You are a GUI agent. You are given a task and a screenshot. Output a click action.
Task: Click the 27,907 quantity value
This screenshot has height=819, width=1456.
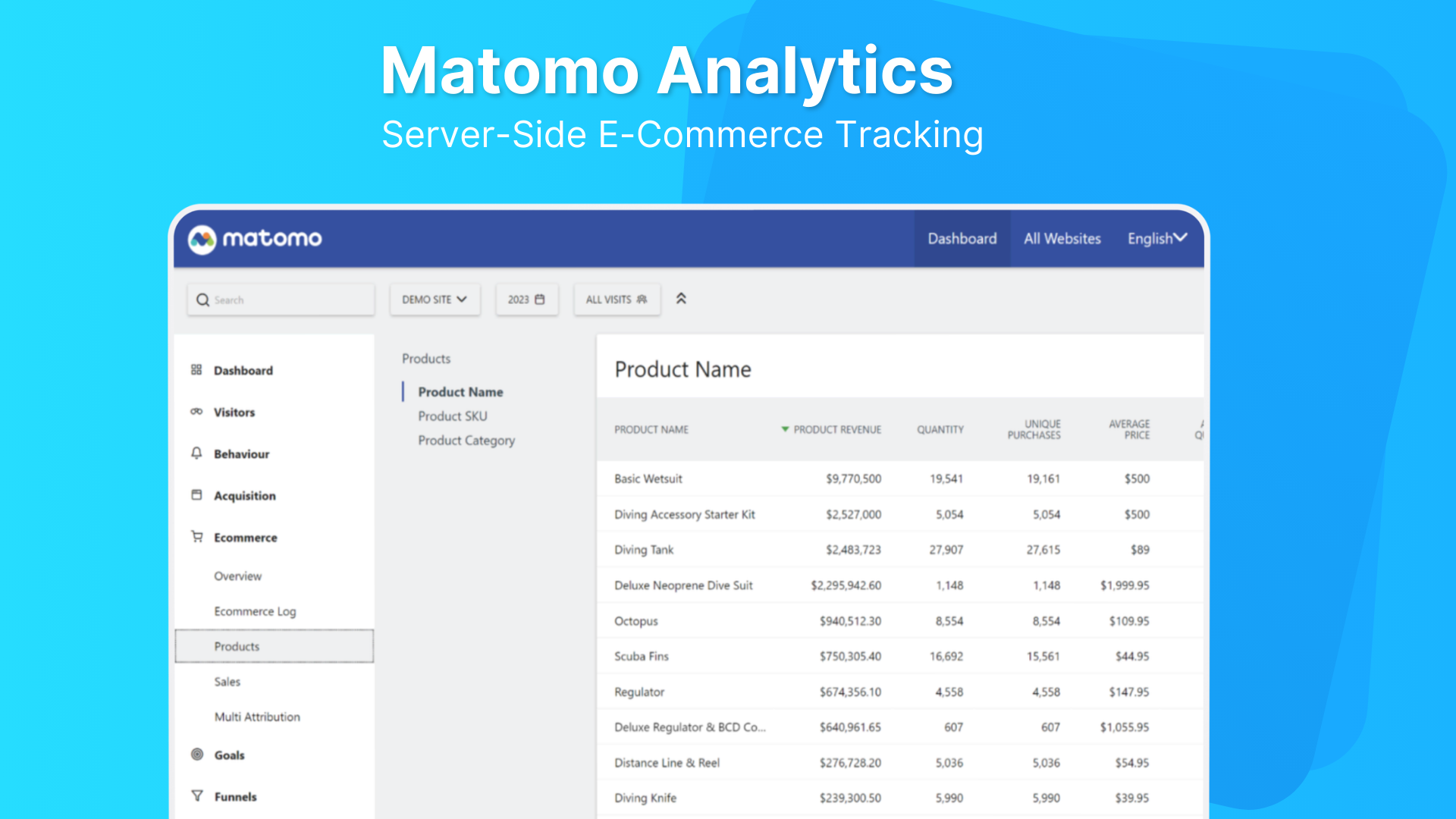(946, 550)
